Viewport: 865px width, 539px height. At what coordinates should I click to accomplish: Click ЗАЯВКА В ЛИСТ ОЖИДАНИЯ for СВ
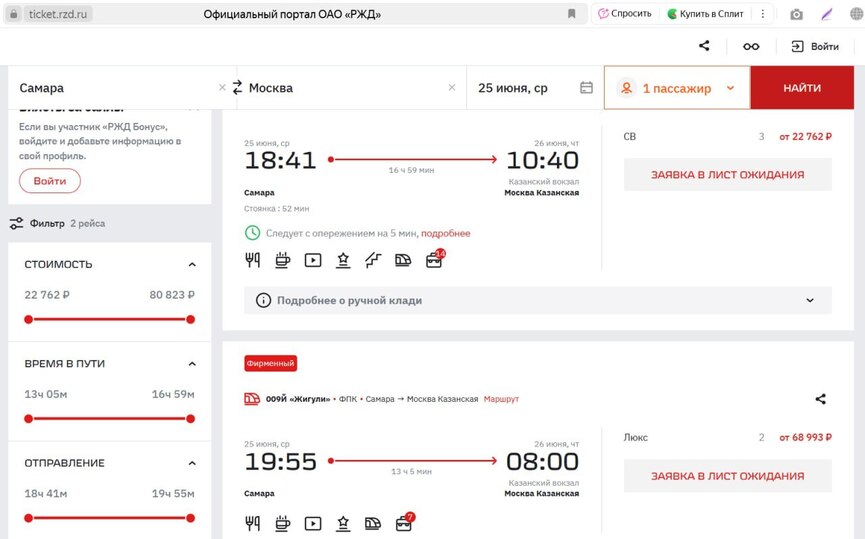pyautogui.click(x=728, y=175)
